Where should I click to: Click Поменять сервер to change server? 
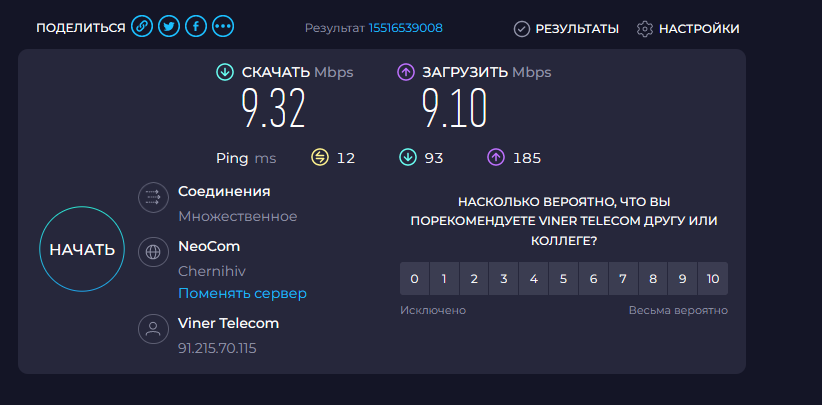click(x=242, y=293)
